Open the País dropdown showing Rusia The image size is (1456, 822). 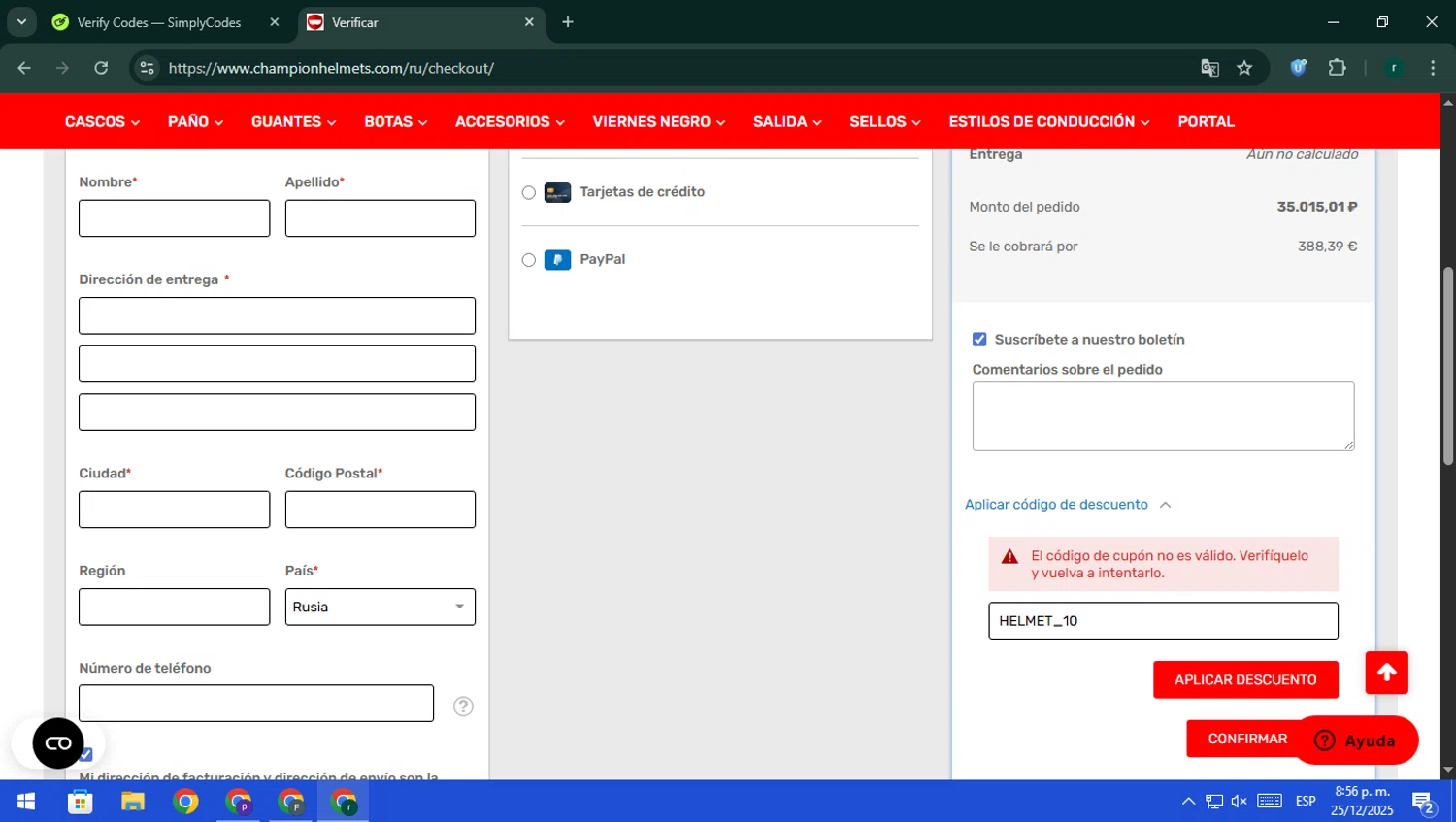[381, 607]
